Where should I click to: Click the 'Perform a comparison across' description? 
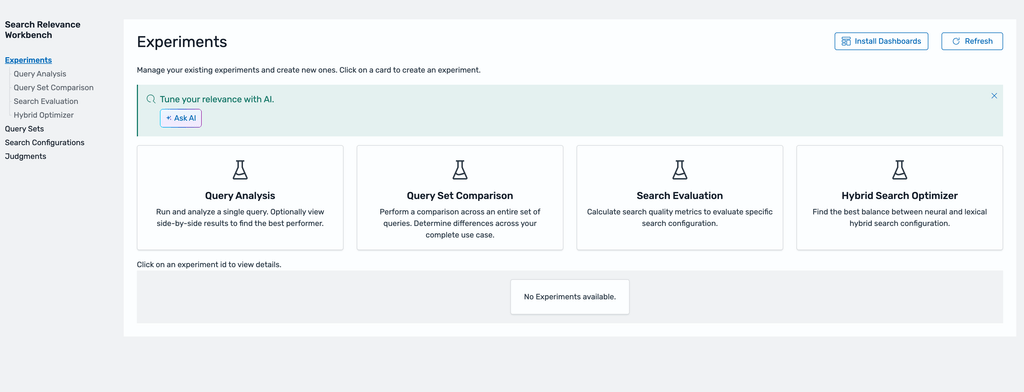460,223
